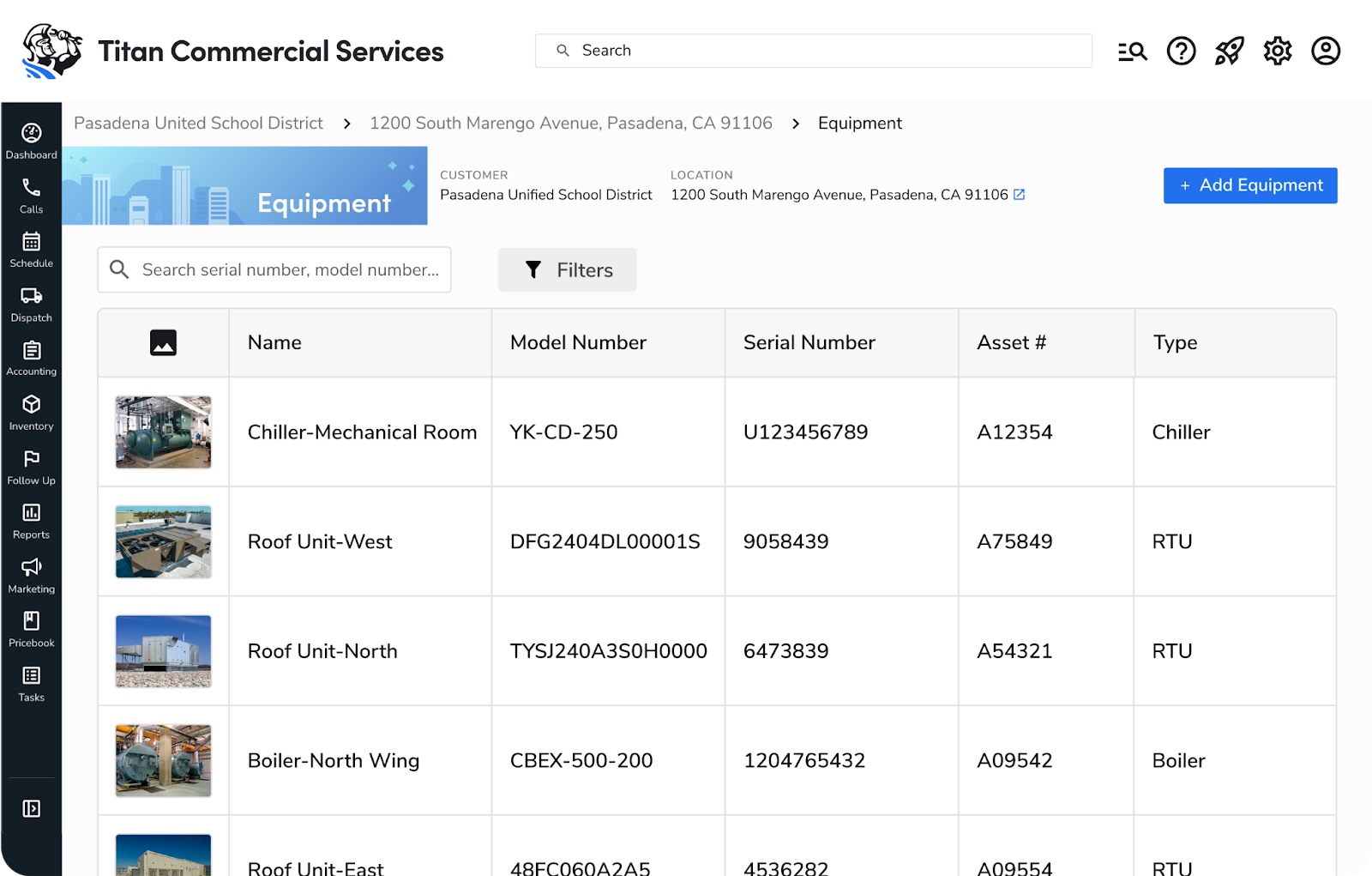Open Calls from the sidebar
The image size is (1372, 876).
click(32, 196)
